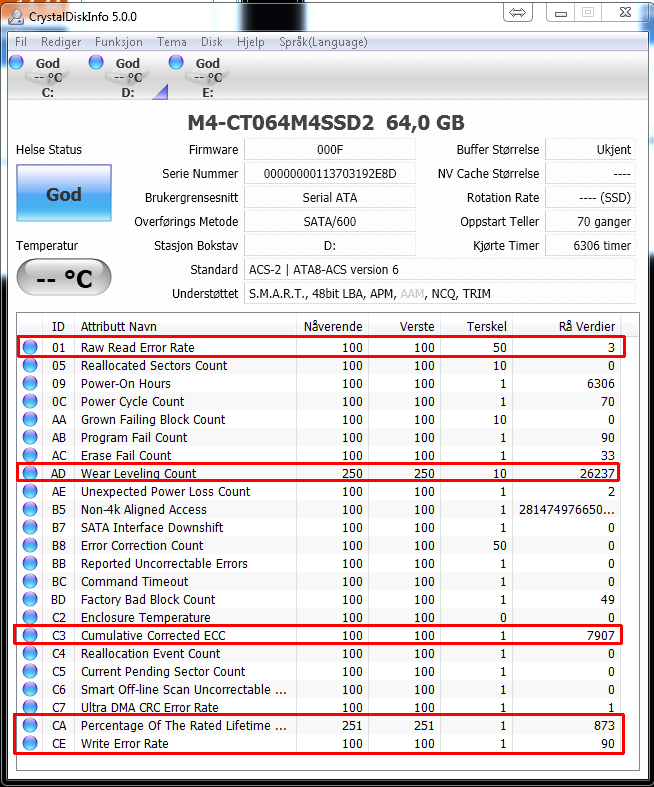
Task: Click the Attributt Navn column header
Action: click(x=185, y=327)
